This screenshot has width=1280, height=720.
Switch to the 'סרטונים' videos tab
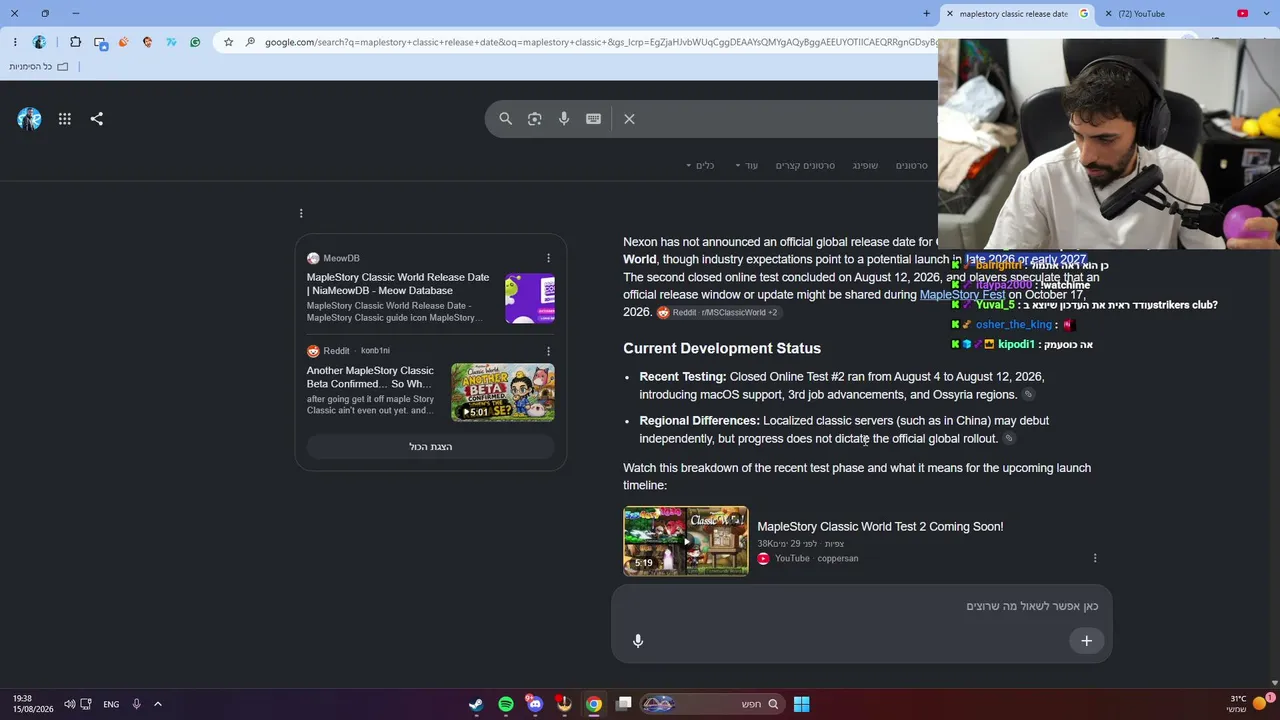click(912, 166)
